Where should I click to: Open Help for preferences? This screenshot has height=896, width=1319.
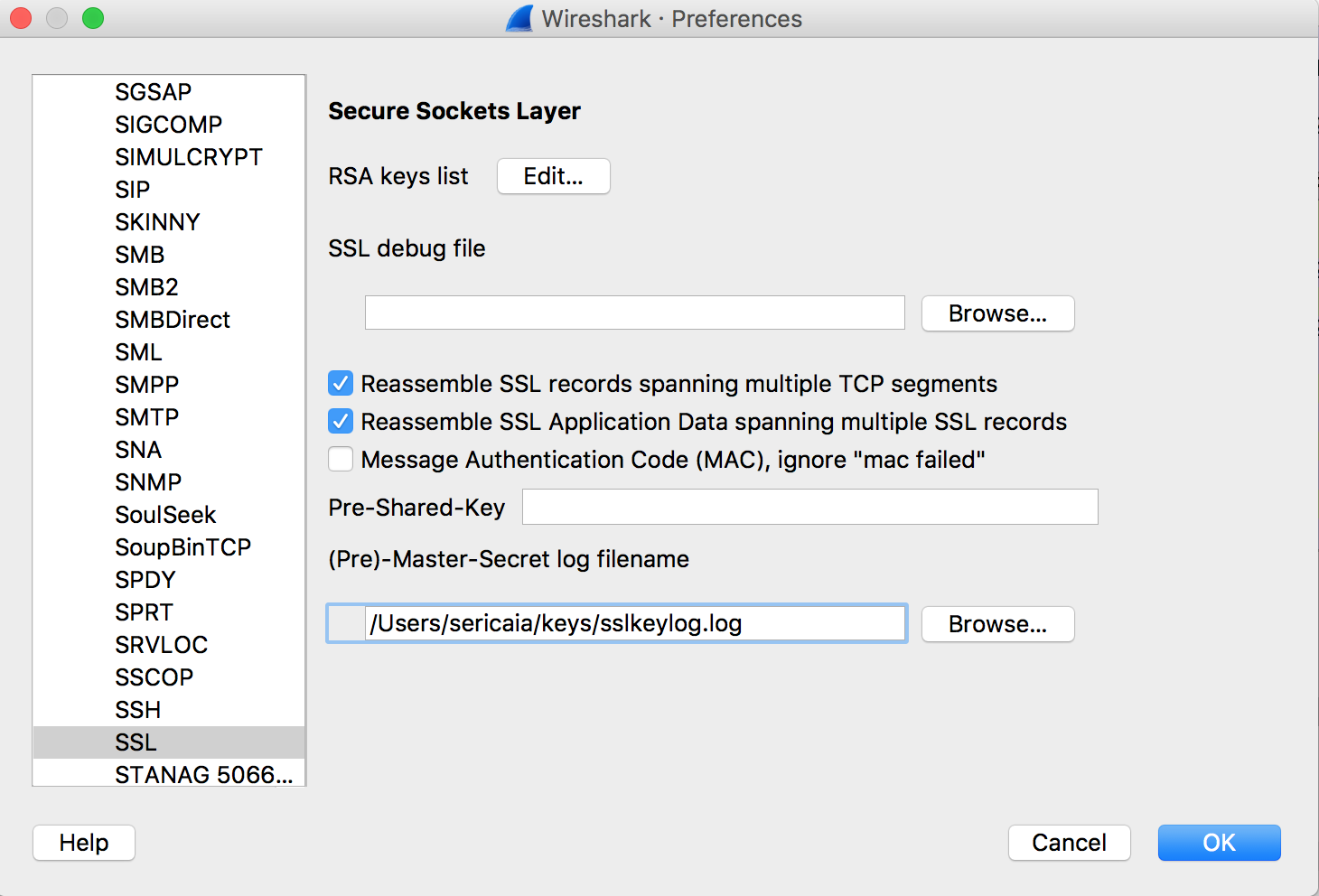[x=84, y=843]
